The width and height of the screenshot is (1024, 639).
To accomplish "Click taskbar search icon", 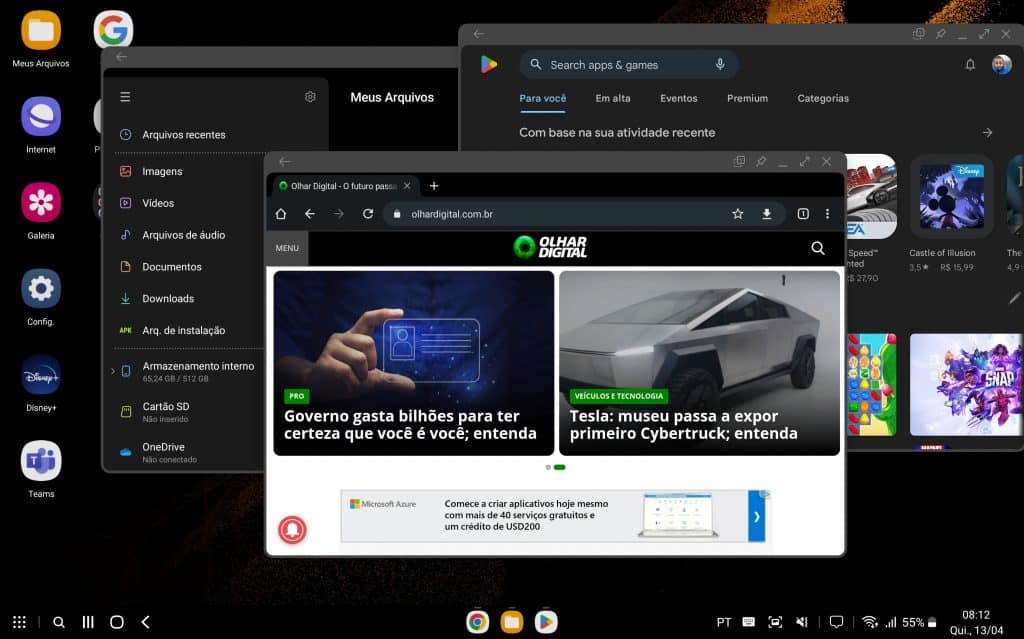I will [59, 622].
